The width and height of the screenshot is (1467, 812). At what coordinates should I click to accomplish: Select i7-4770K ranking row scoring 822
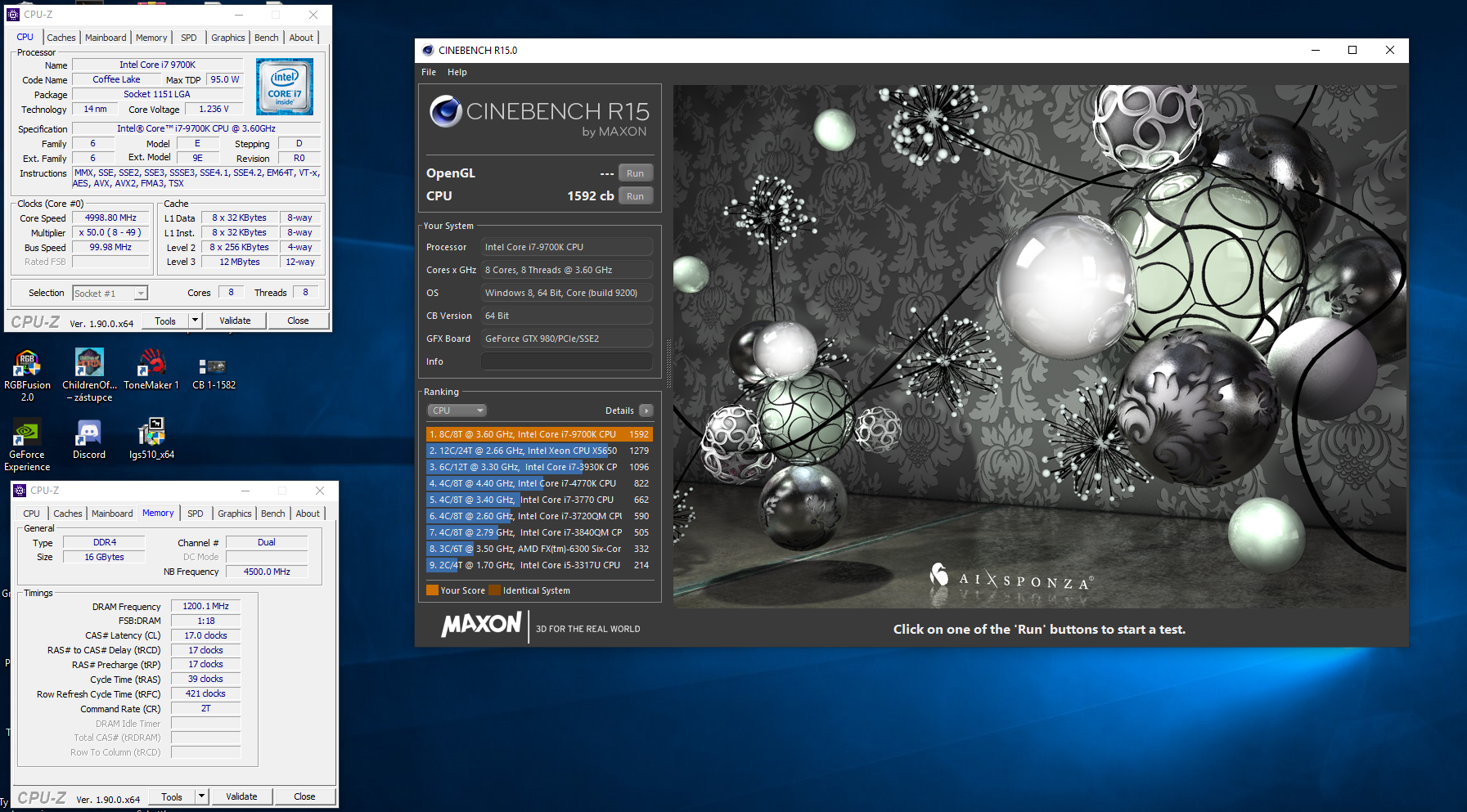[539, 483]
